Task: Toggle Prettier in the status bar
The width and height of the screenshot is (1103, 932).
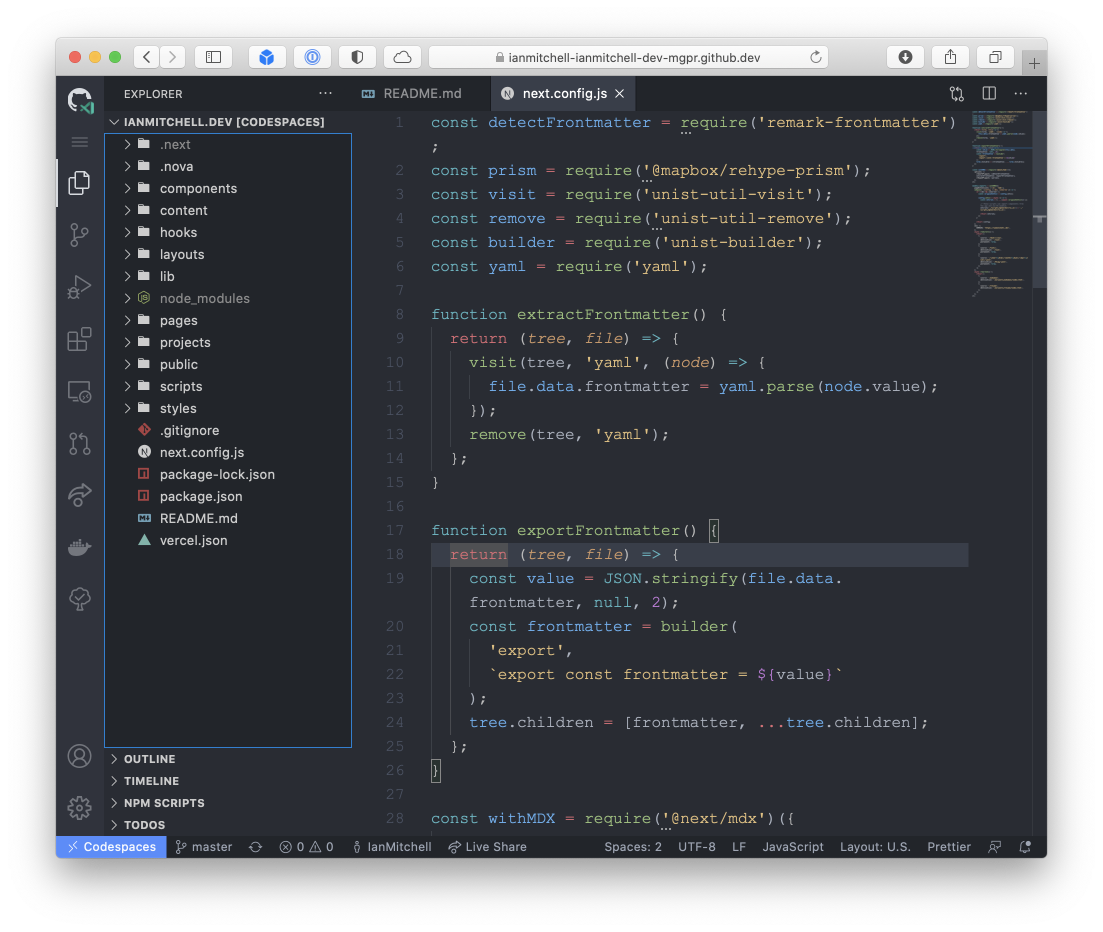Action: [948, 847]
